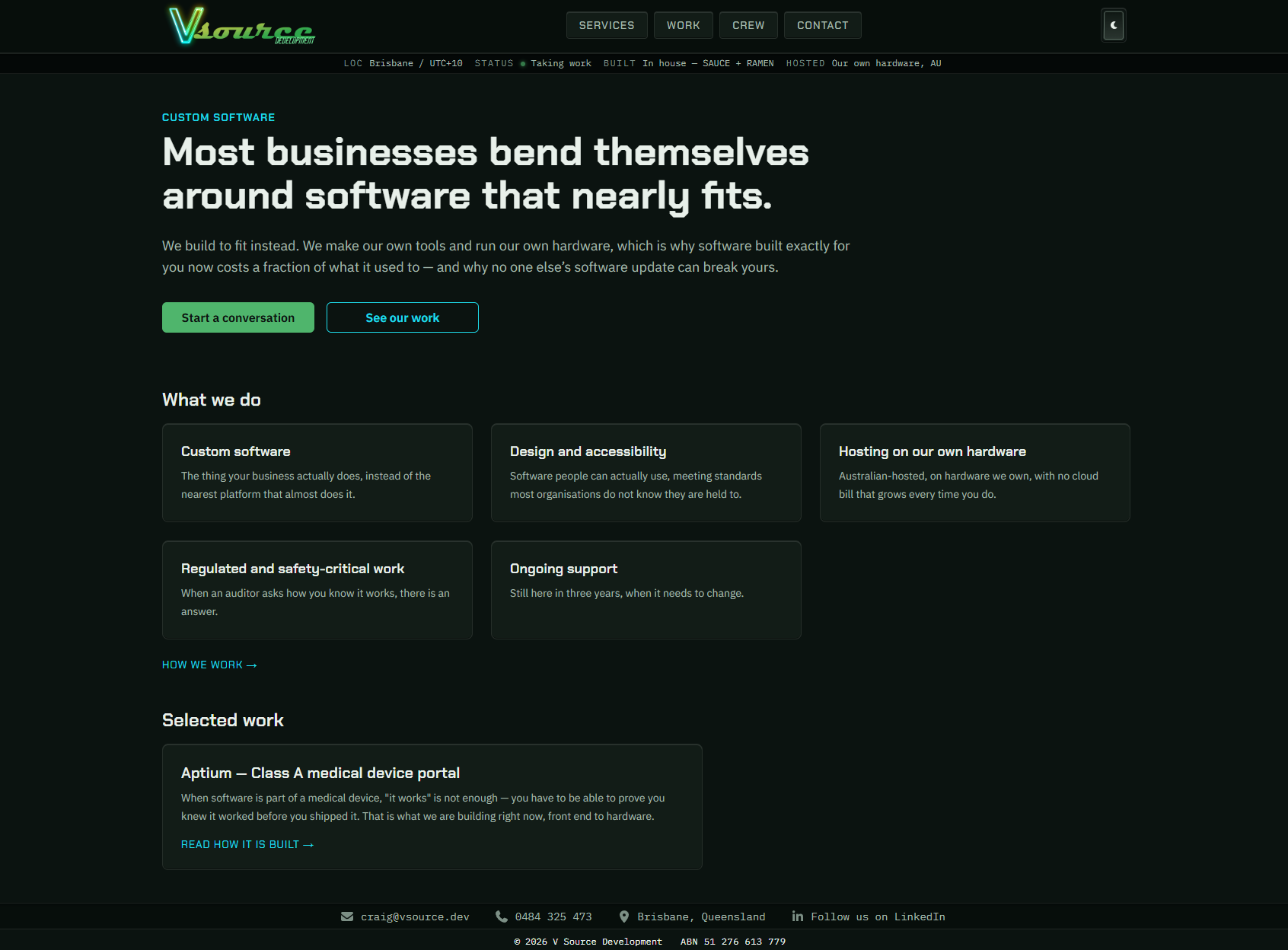The width and height of the screenshot is (1288, 950).
Task: Click the envelope email icon in footer
Action: 347,917
